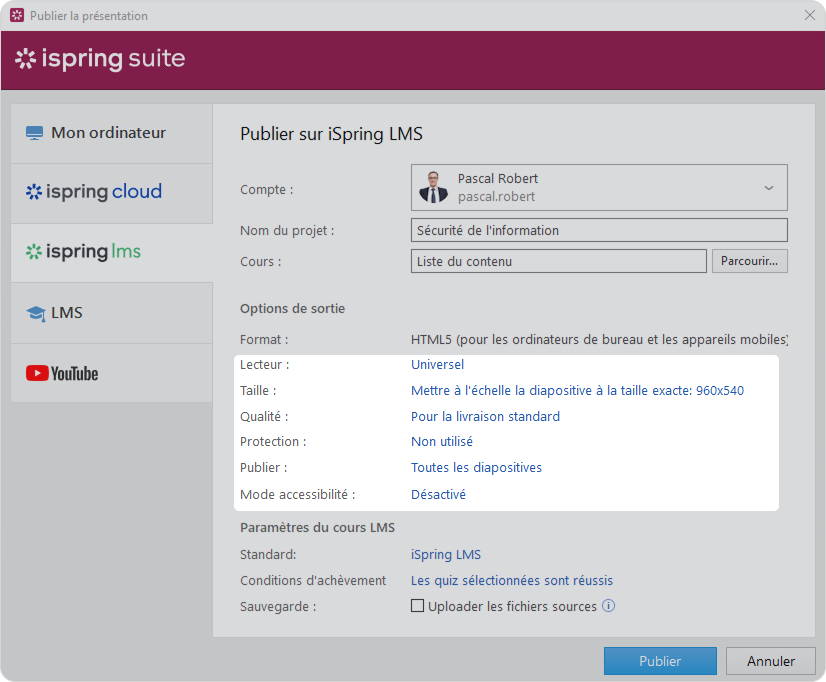Click Parcourir to browse courses
826x682 pixels.
tap(749, 262)
